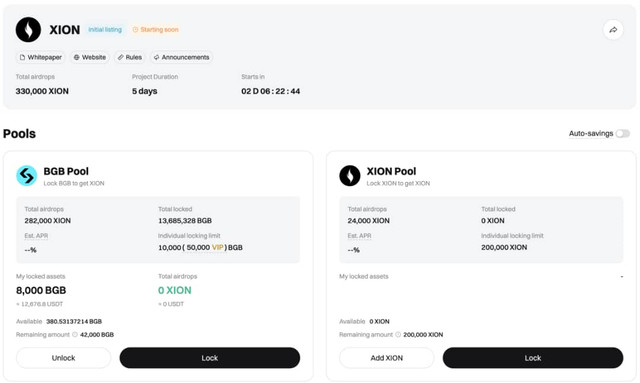Image resolution: width=640 pixels, height=383 pixels.
Task: Click Lock button in BGB Pool
Action: (210, 358)
